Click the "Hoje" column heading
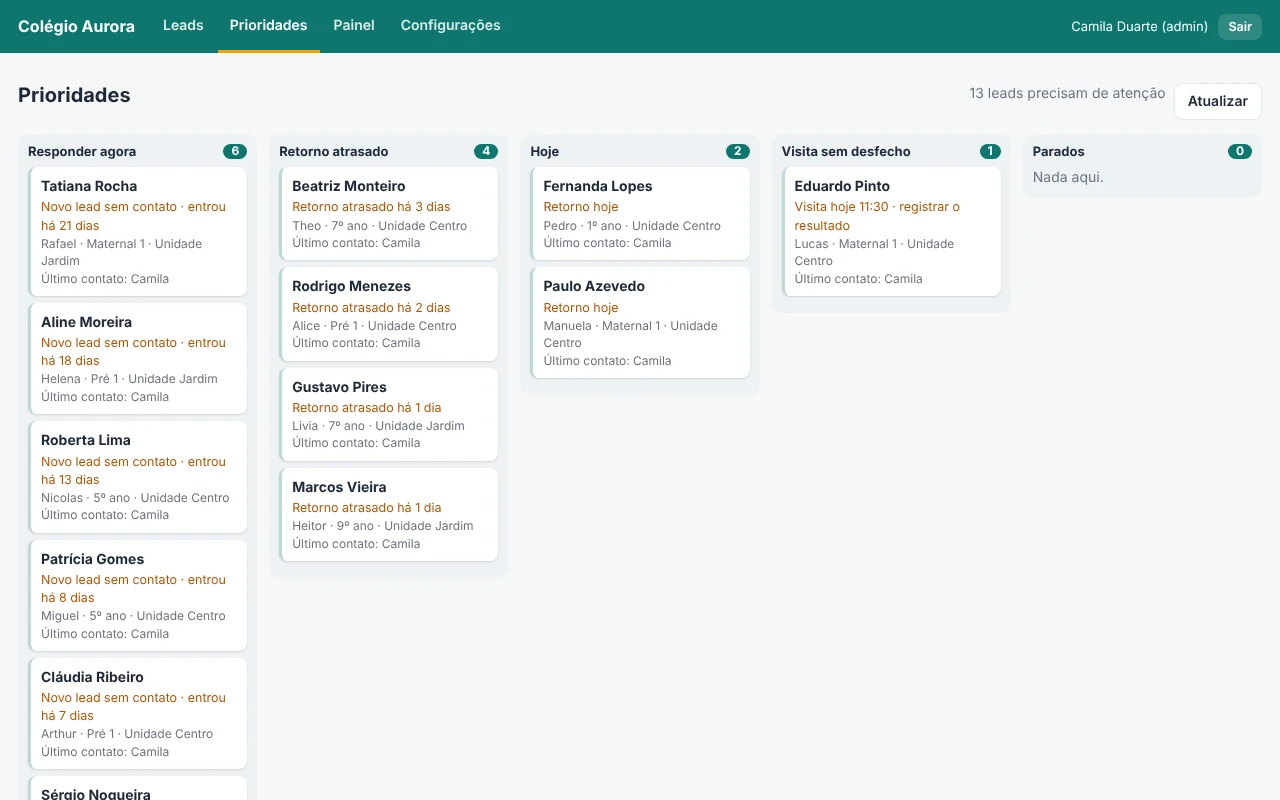 545,152
